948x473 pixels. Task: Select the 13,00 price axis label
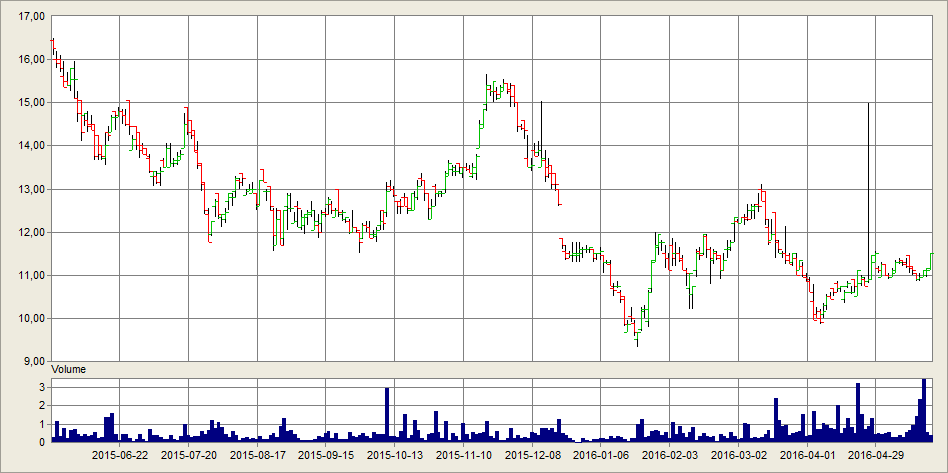click(x=33, y=189)
